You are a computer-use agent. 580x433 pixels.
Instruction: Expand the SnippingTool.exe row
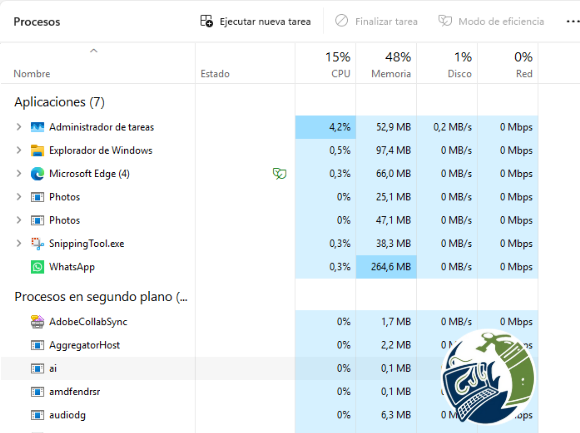click(x=18, y=243)
